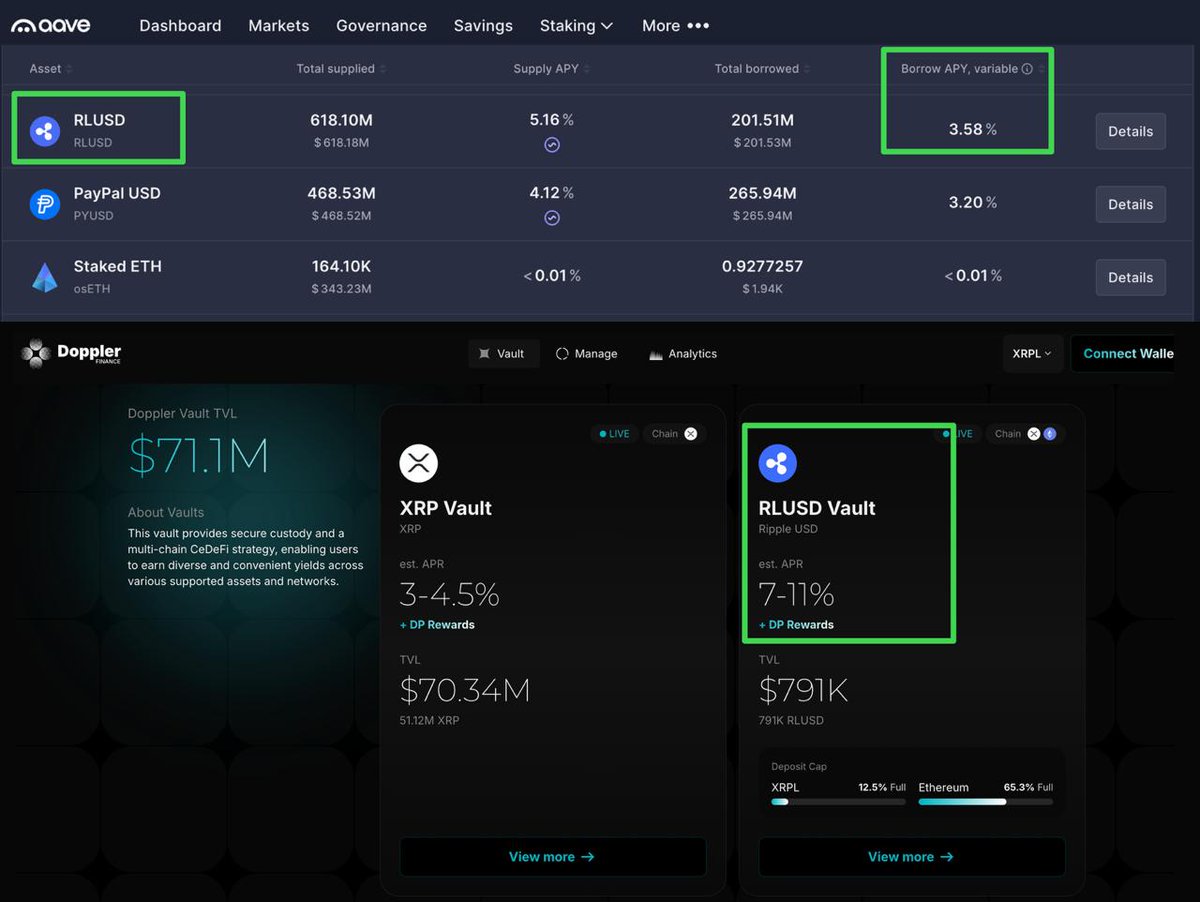Image resolution: width=1200 pixels, height=902 pixels.
Task: Sort by Total borrowed column
Action: [x=761, y=69]
